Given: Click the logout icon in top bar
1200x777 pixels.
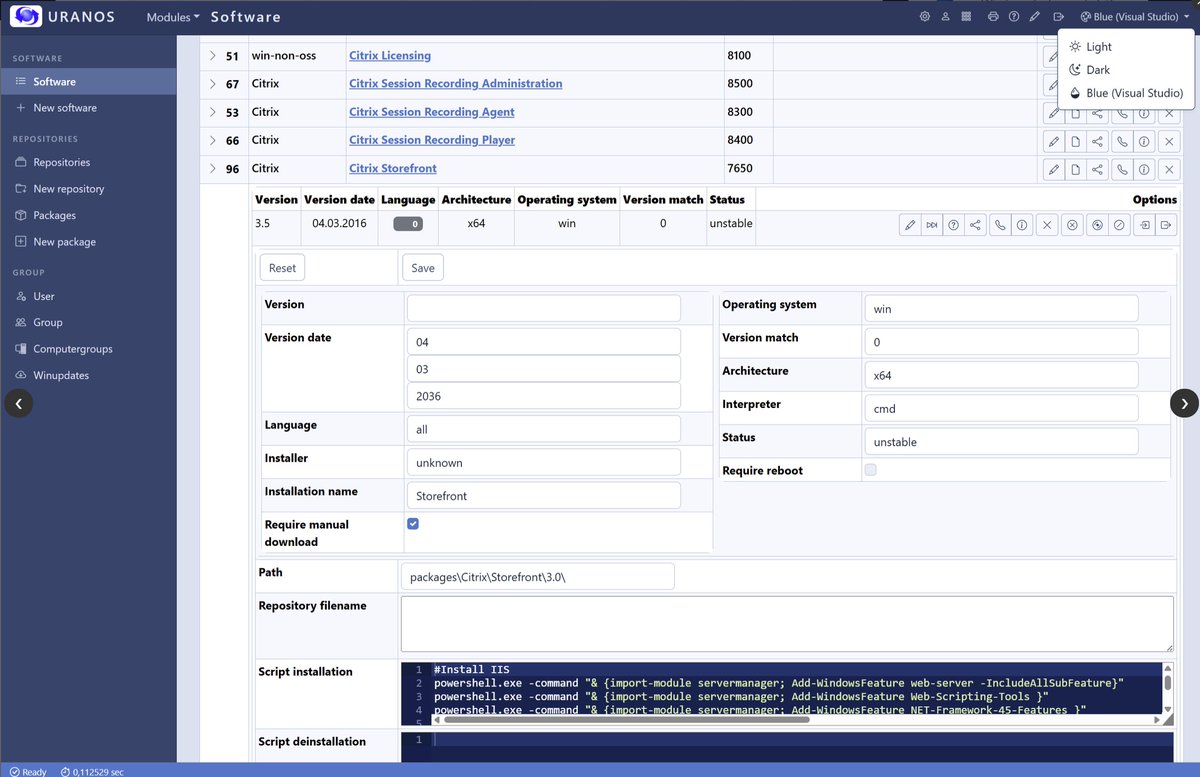Looking at the screenshot, I should tap(1058, 17).
